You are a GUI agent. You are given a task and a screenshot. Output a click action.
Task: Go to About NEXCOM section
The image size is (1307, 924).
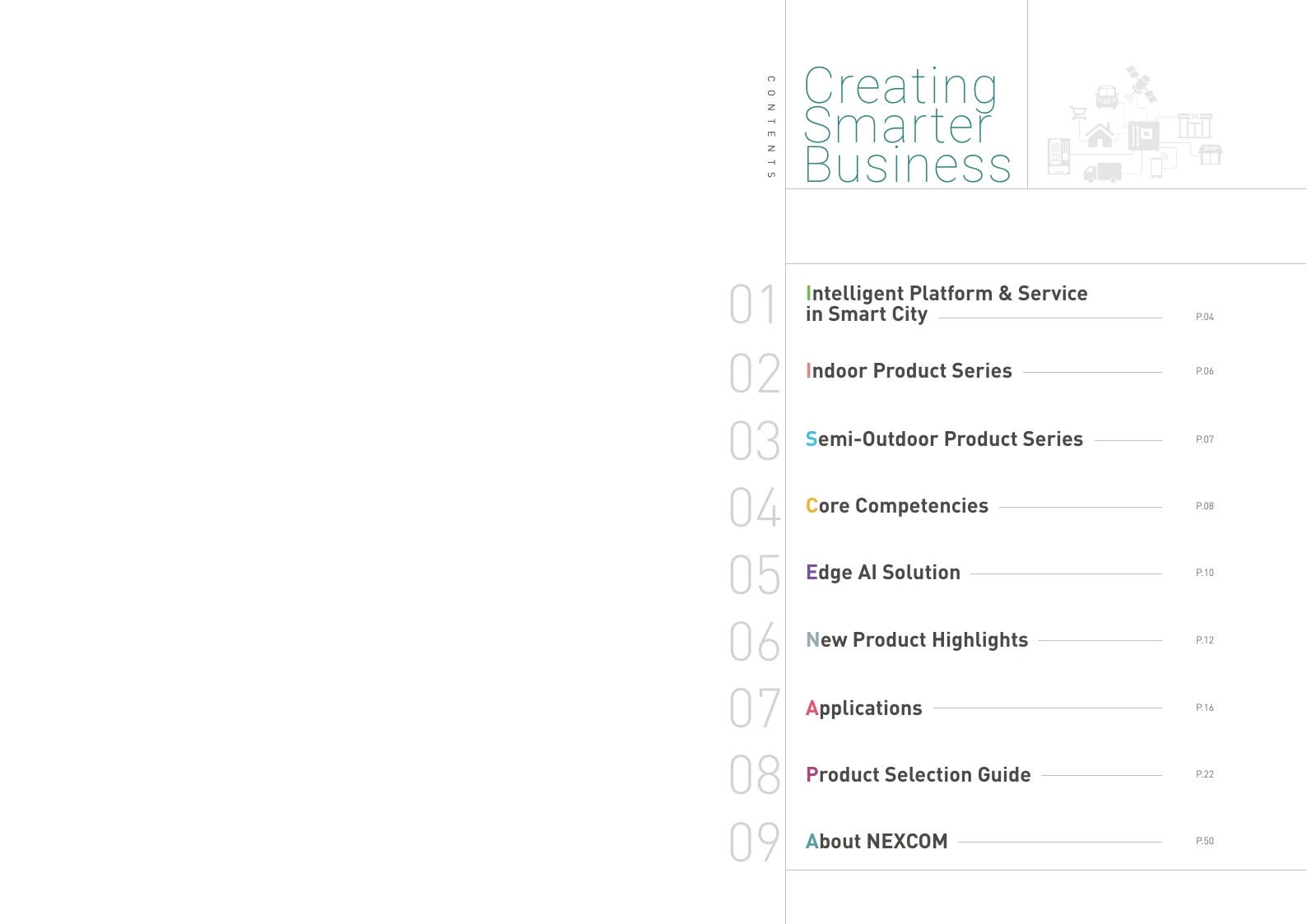pyautogui.click(x=877, y=842)
